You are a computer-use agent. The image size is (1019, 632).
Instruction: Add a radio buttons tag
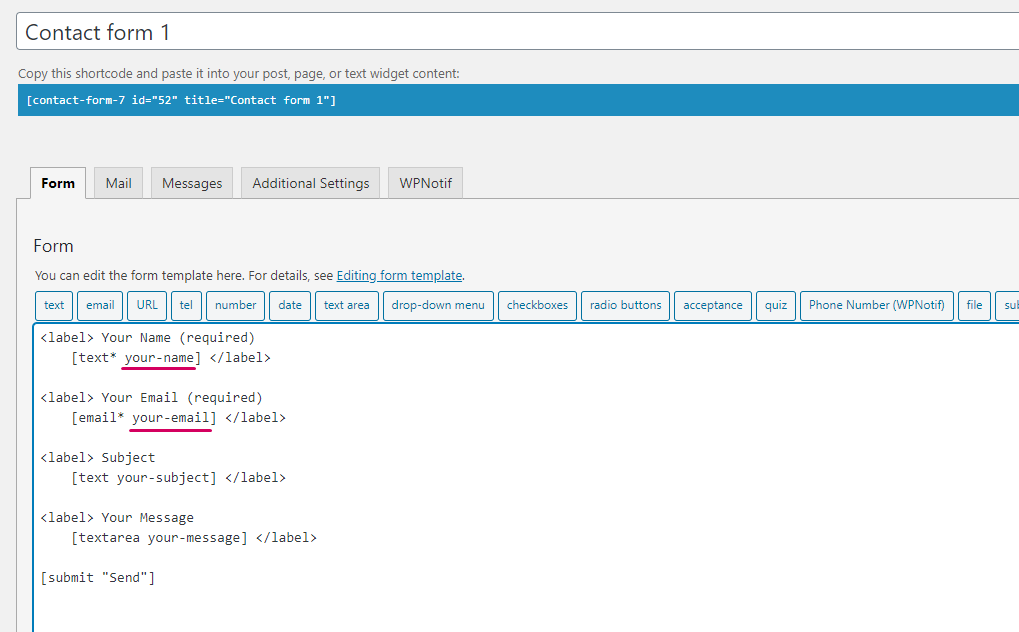pyautogui.click(x=625, y=305)
